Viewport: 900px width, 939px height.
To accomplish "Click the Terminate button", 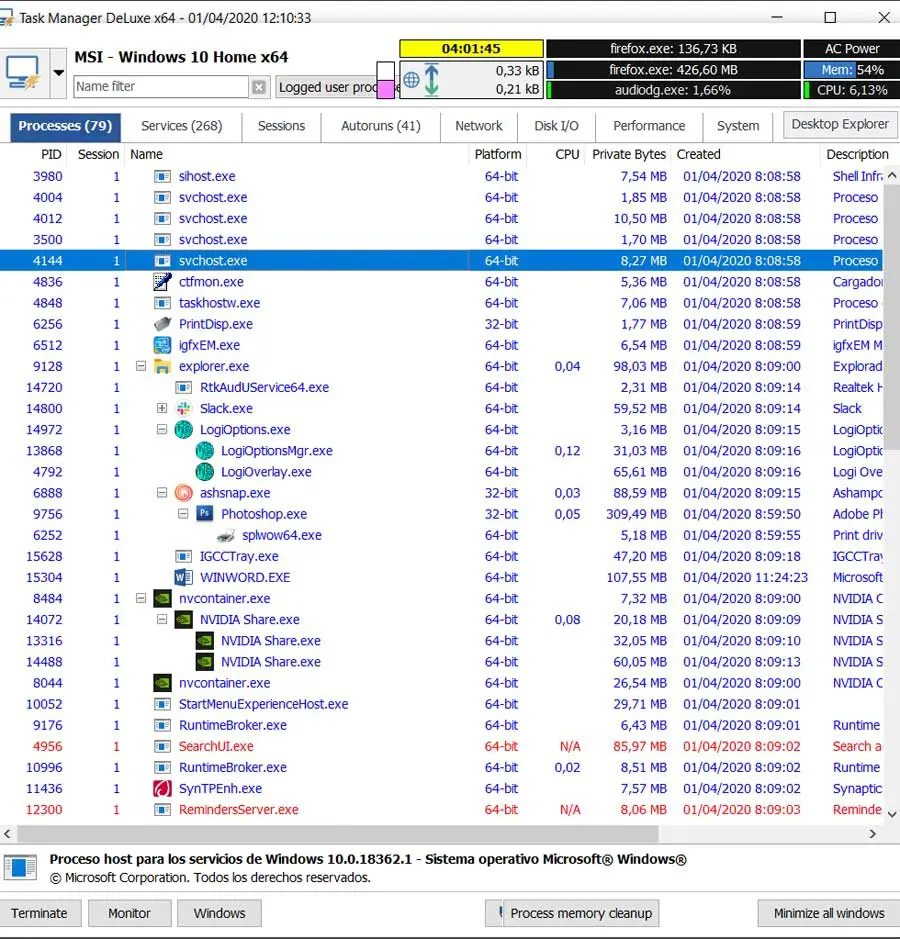I will (40, 913).
